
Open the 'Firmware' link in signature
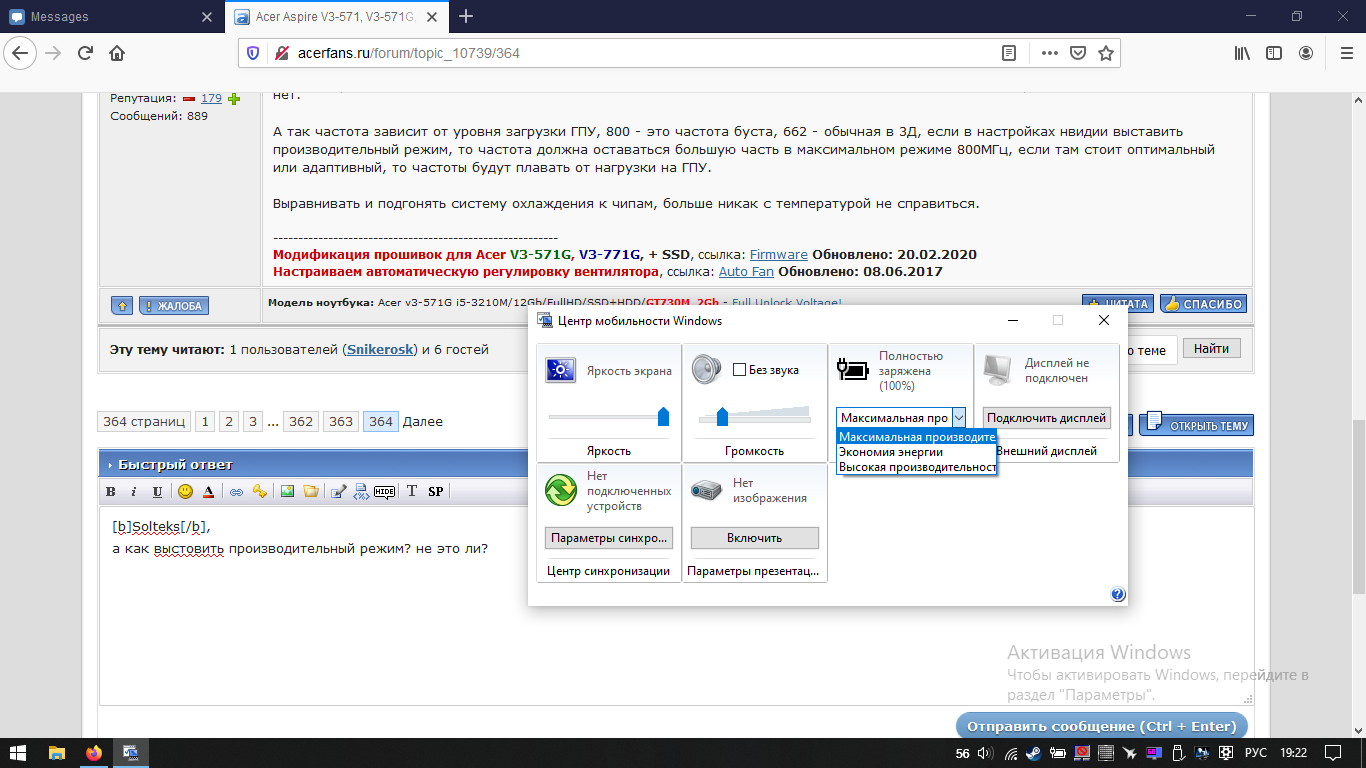[x=779, y=255]
